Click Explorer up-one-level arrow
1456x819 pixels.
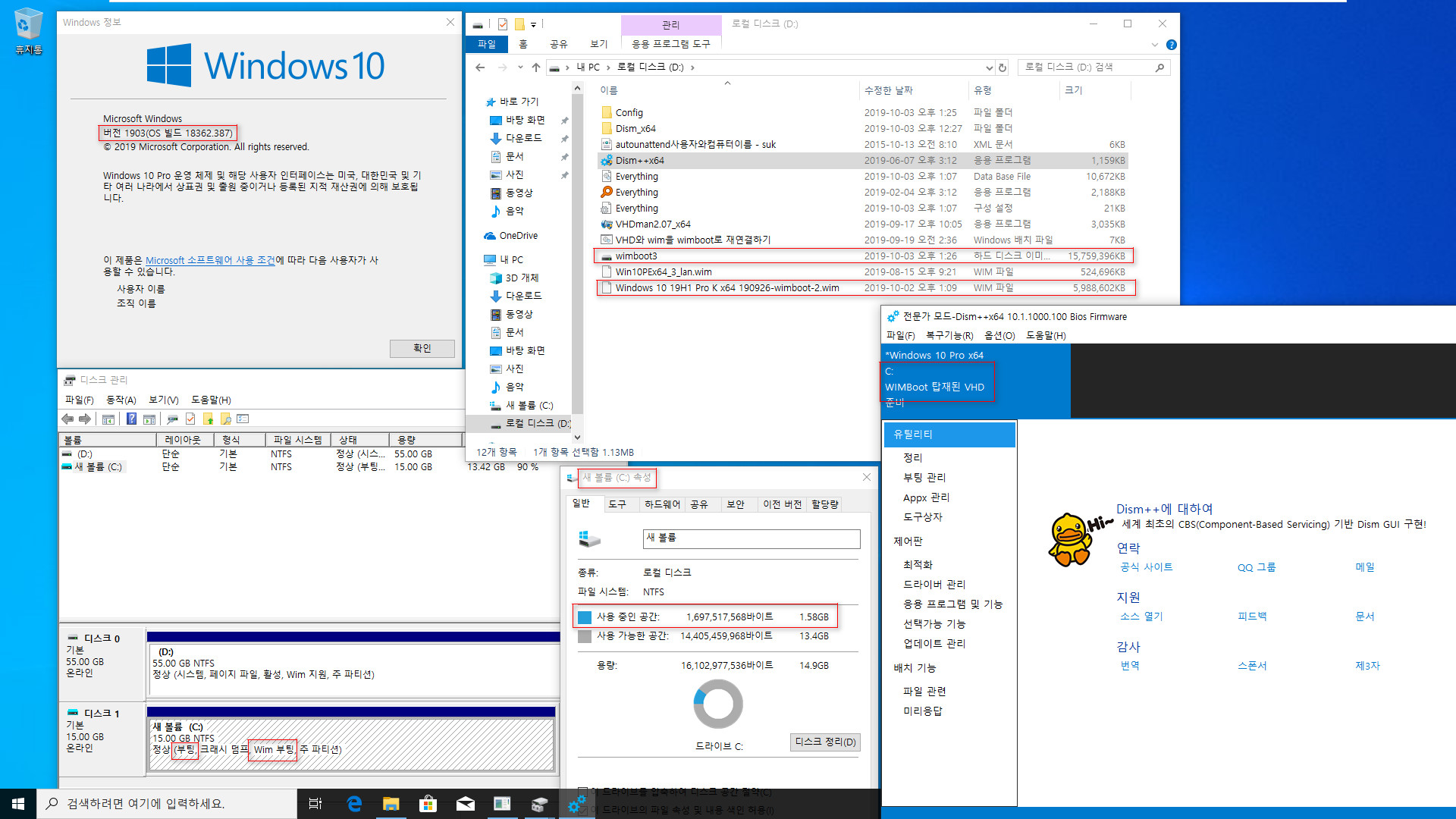click(x=536, y=67)
